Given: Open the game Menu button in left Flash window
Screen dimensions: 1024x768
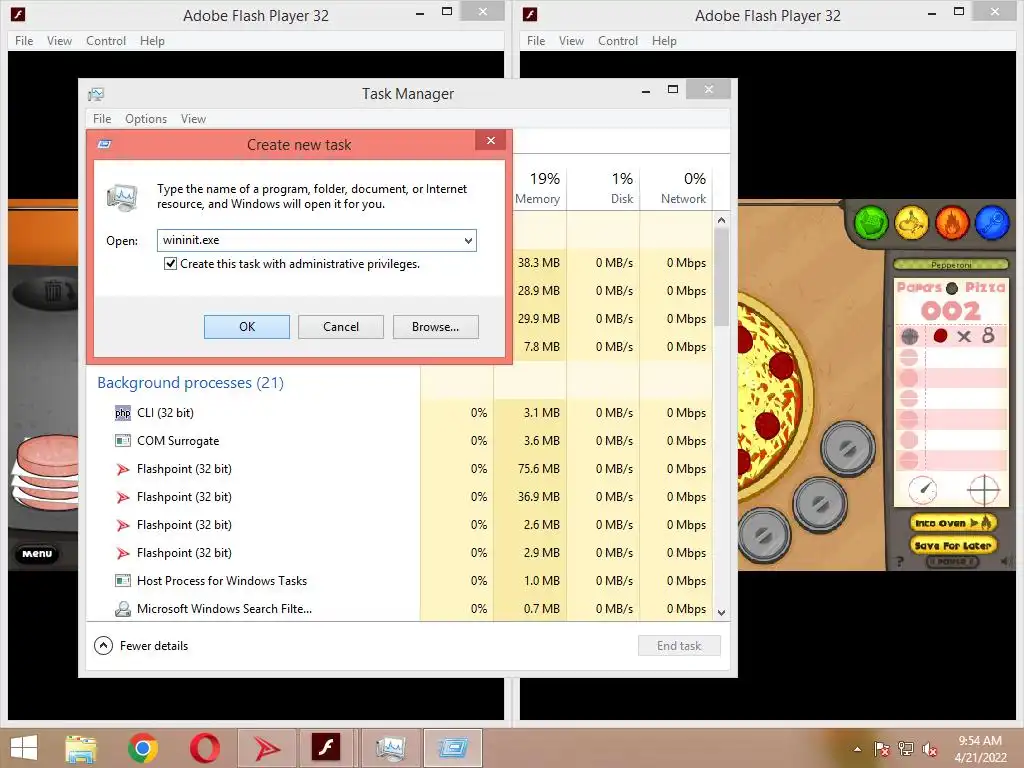Looking at the screenshot, I should pos(37,554).
